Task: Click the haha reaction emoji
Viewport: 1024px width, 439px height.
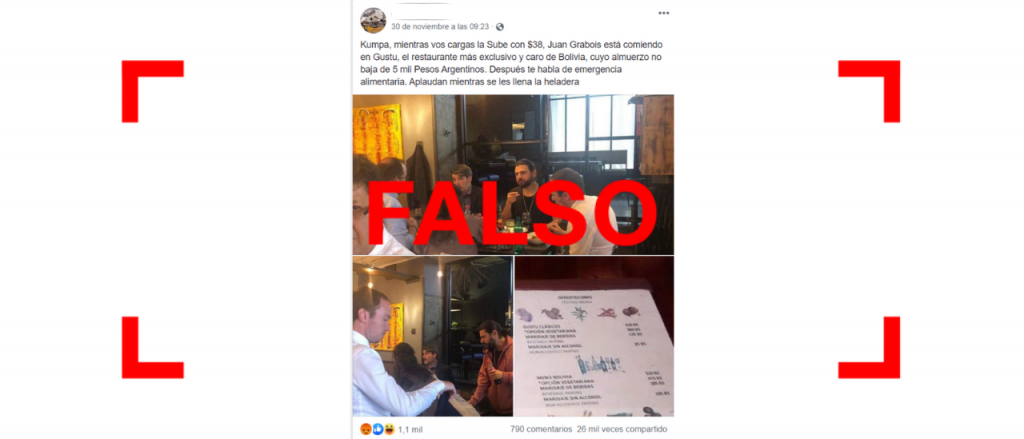Action: point(389,429)
